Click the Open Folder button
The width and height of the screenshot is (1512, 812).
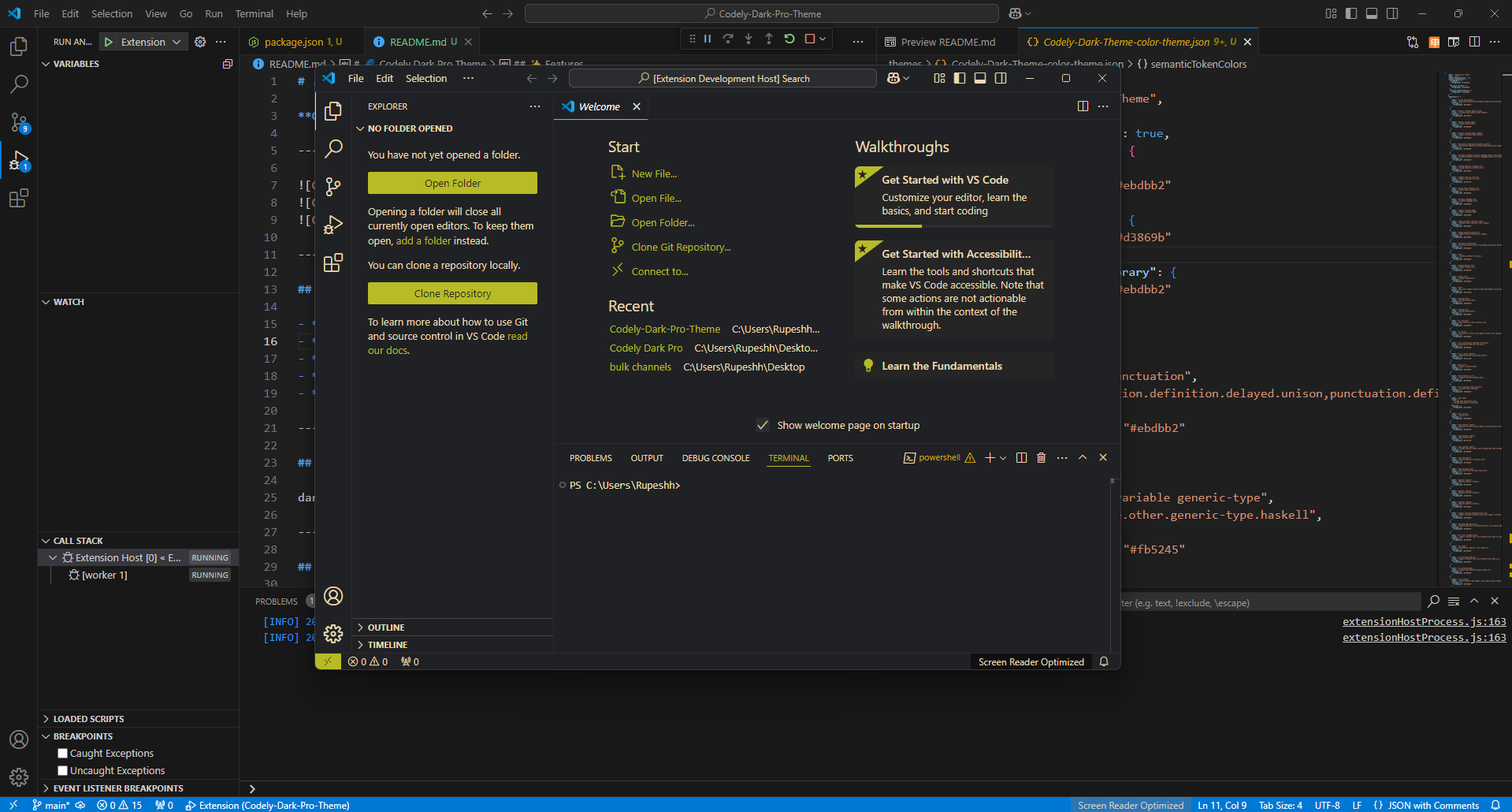point(452,183)
